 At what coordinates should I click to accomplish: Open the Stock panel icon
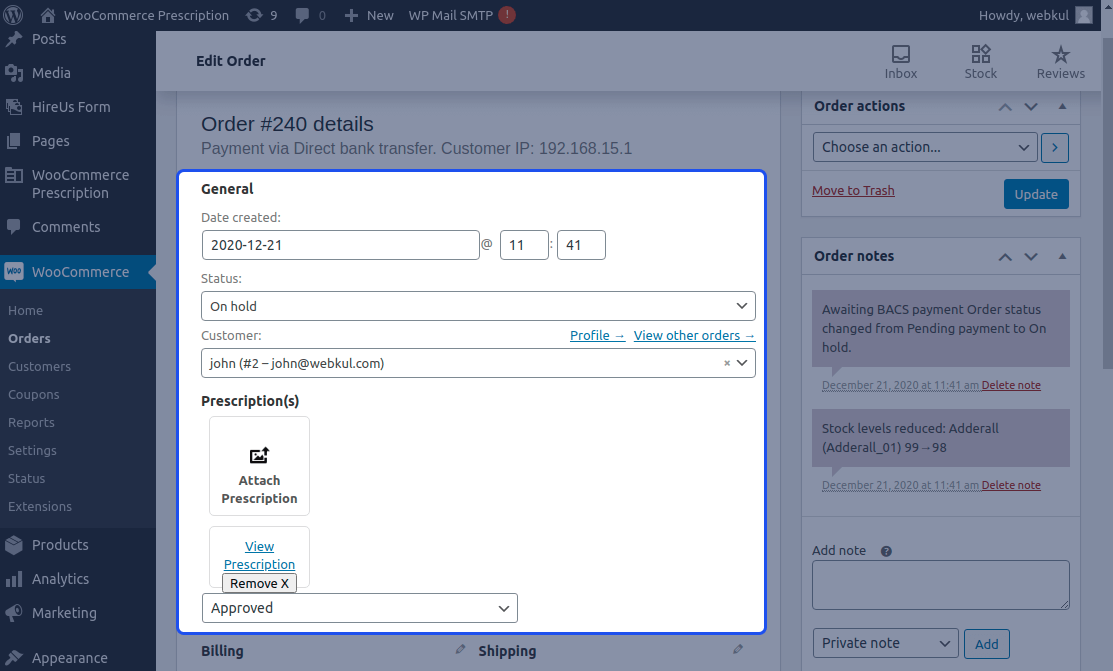981,54
